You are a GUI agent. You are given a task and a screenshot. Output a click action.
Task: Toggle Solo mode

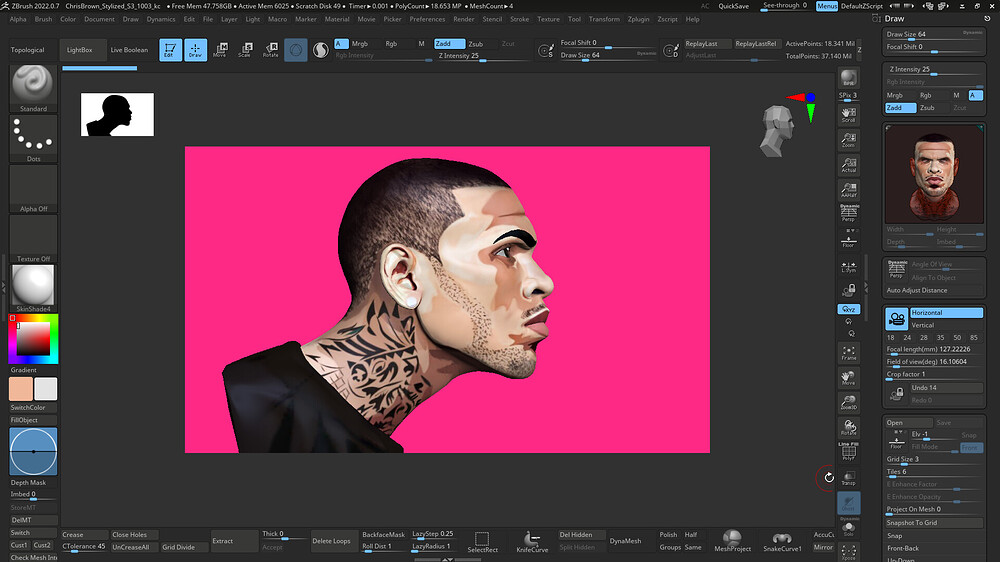click(848, 528)
